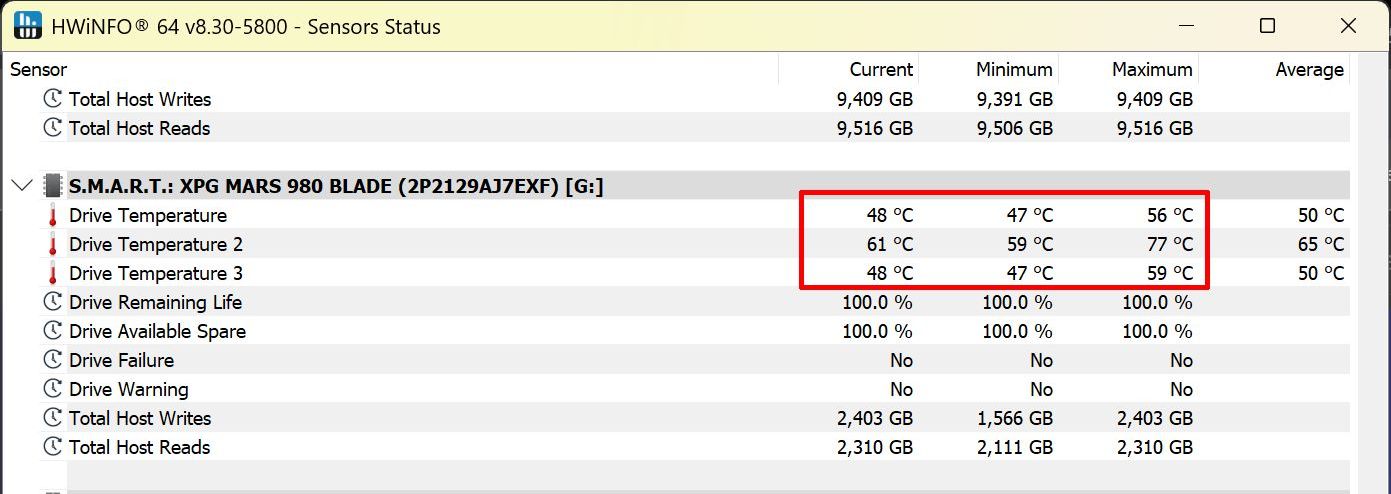1391x494 pixels.
Task: Click the 56 °C maximum of Drive Temperature
Action: pyautogui.click(x=1170, y=215)
